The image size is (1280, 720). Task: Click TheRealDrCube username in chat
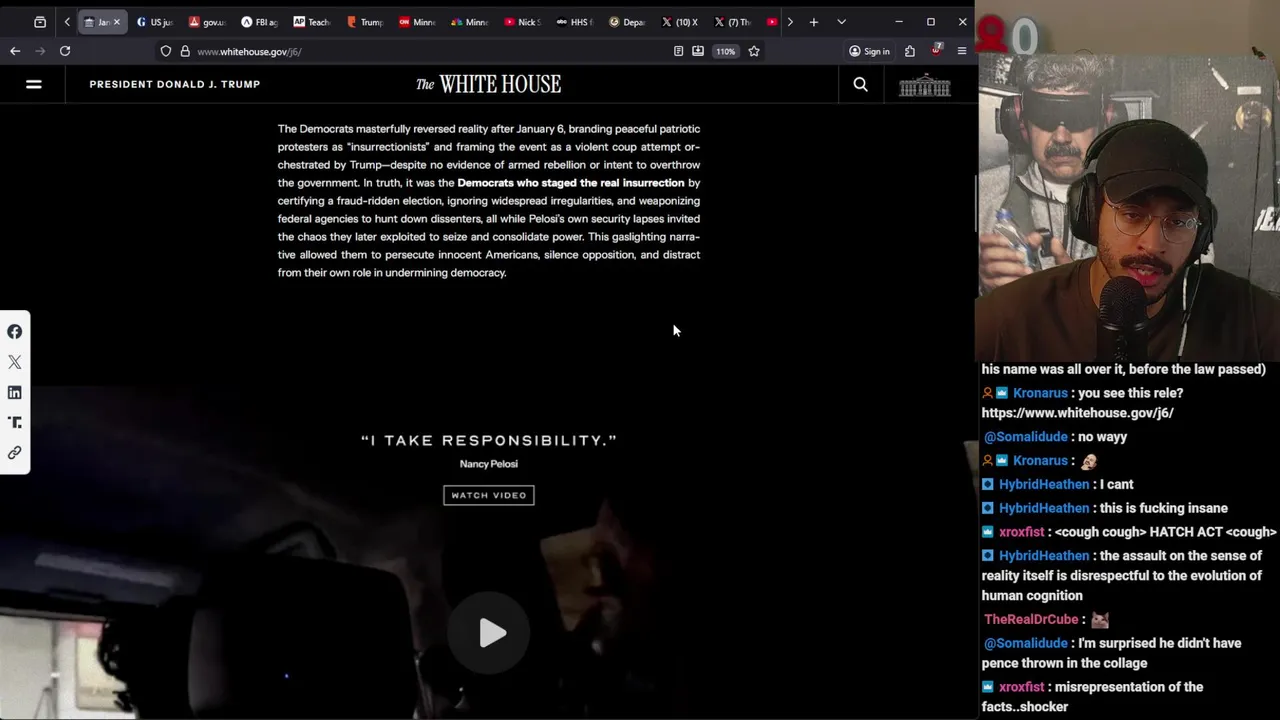pyautogui.click(x=1031, y=620)
